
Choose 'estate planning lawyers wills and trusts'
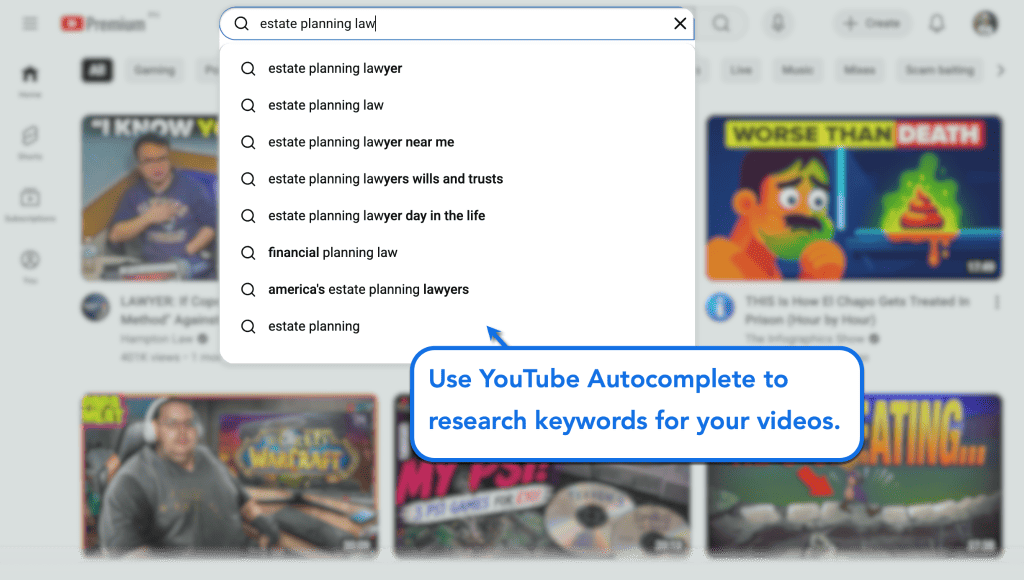coord(457,179)
